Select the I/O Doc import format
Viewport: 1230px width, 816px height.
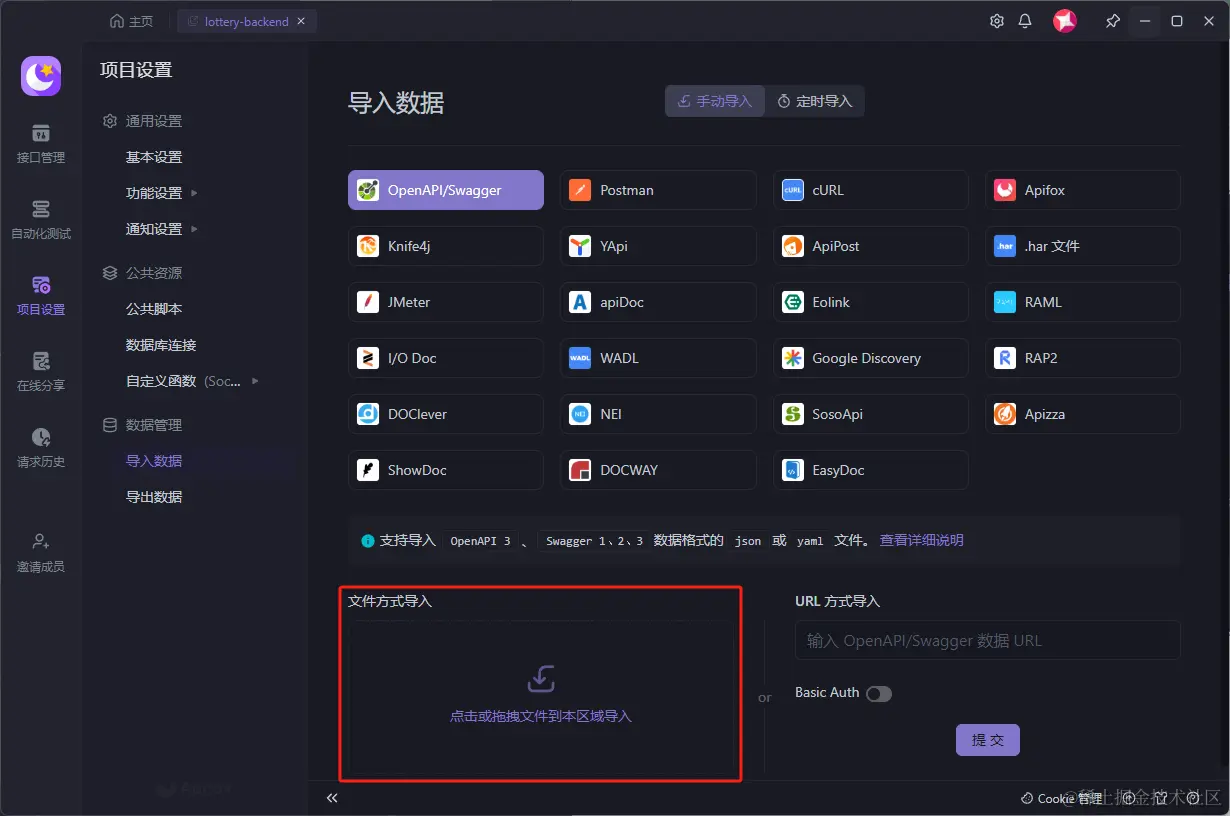tap(446, 358)
